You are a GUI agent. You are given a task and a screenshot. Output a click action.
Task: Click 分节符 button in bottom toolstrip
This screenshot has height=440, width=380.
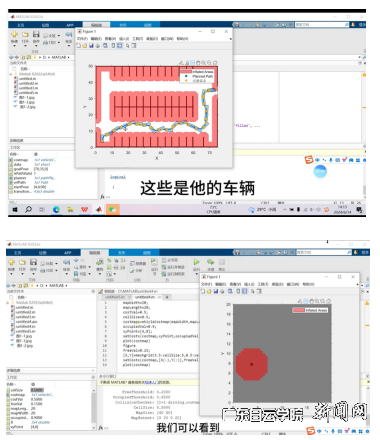(x=170, y=260)
